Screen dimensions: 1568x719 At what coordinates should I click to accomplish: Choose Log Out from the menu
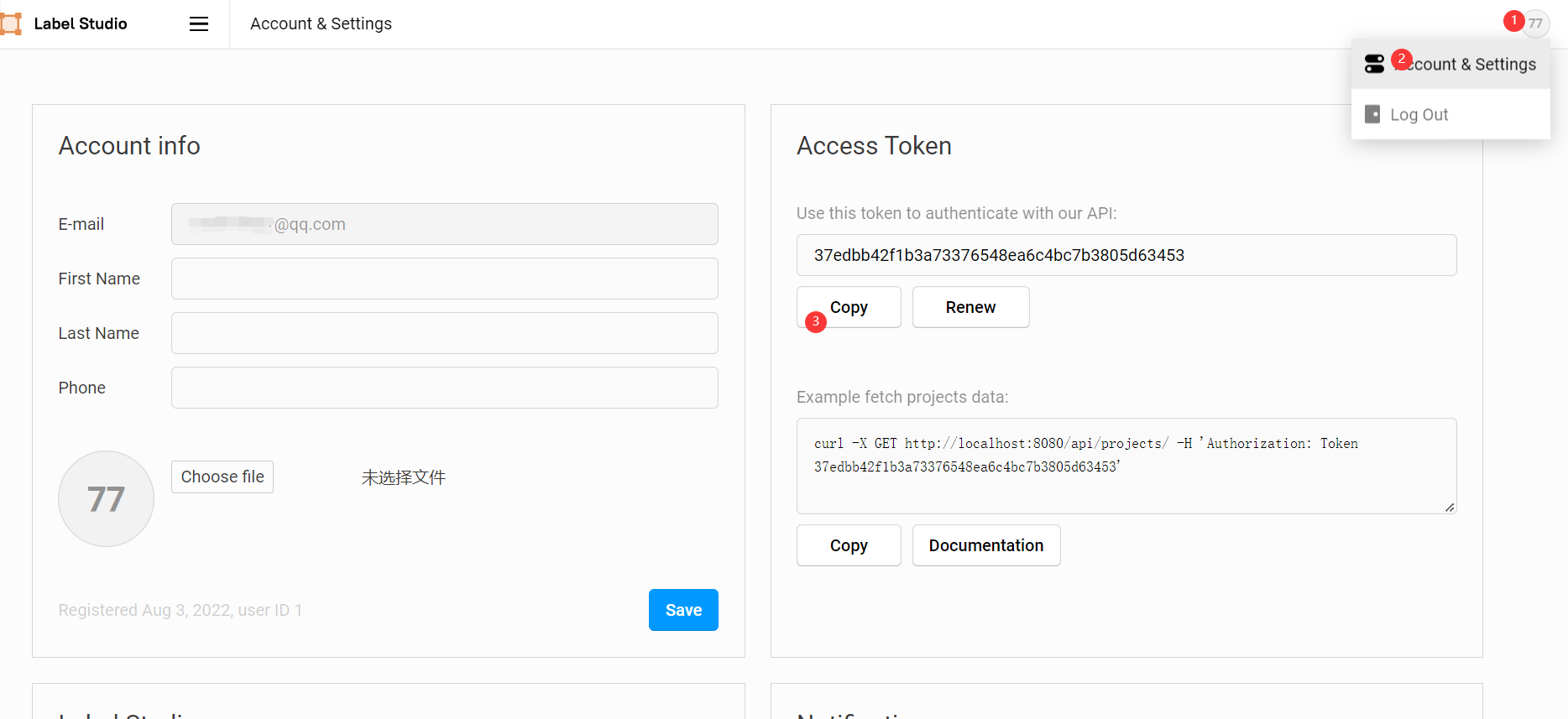coord(1450,114)
